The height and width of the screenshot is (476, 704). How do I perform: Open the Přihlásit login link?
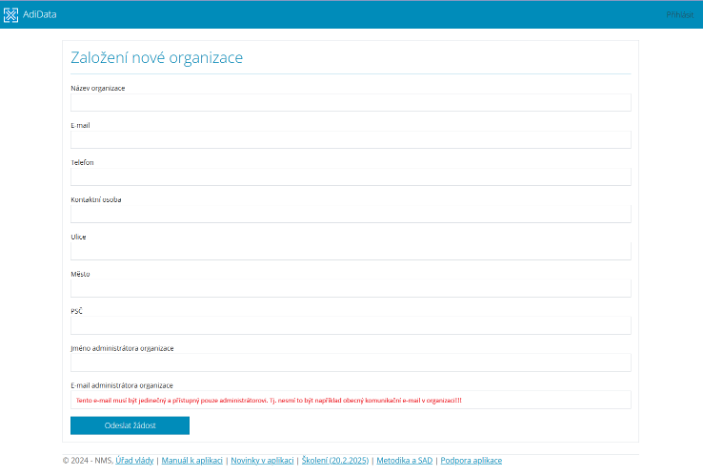(680, 15)
